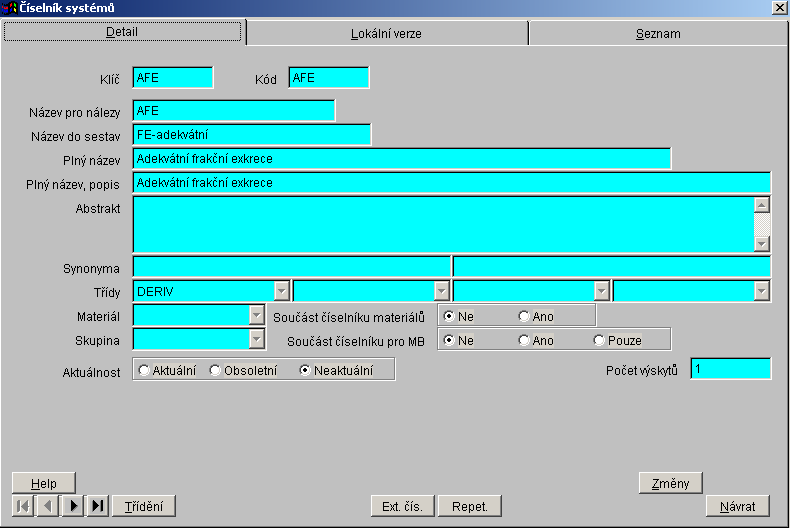Switch to the Seznam tab
The width and height of the screenshot is (790, 528).
tap(658, 33)
